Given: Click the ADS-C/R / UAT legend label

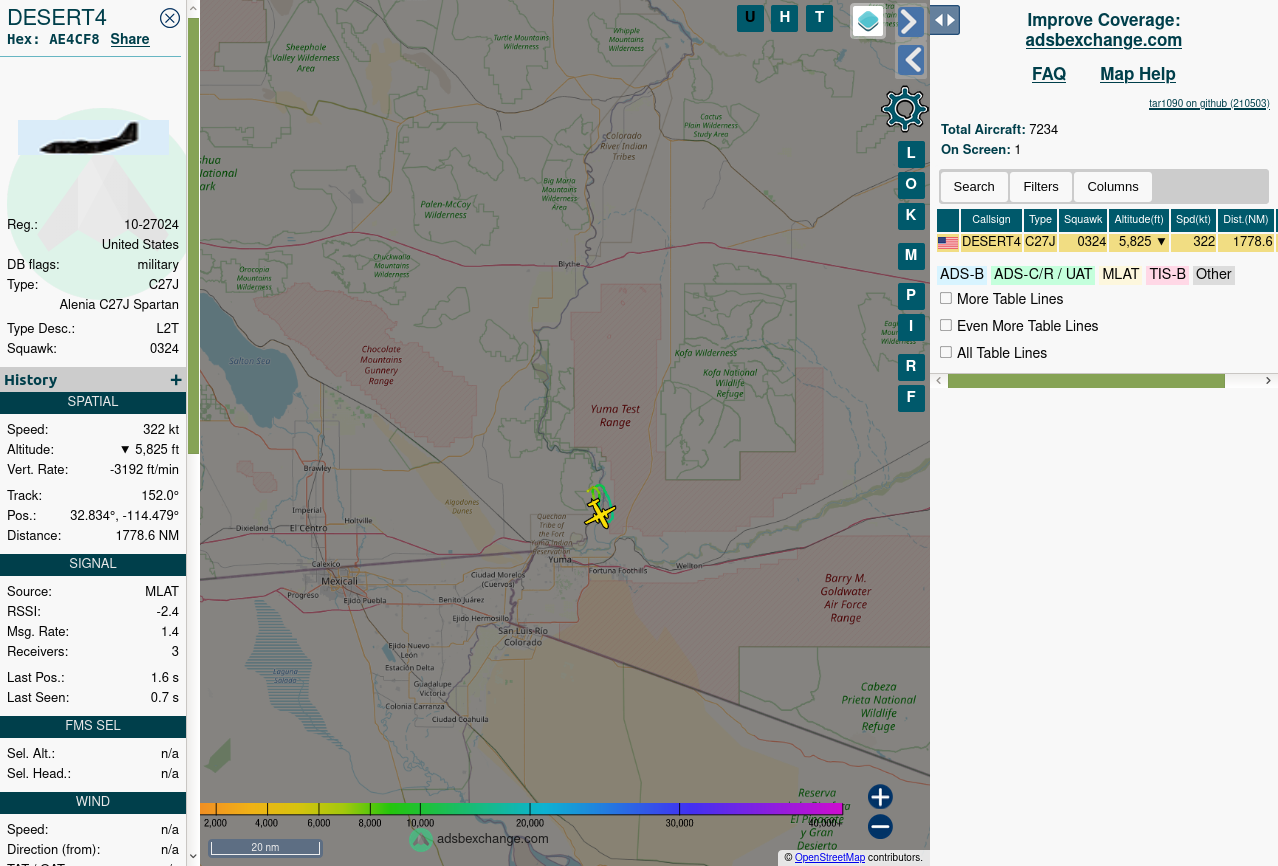Looking at the screenshot, I should [x=1043, y=274].
